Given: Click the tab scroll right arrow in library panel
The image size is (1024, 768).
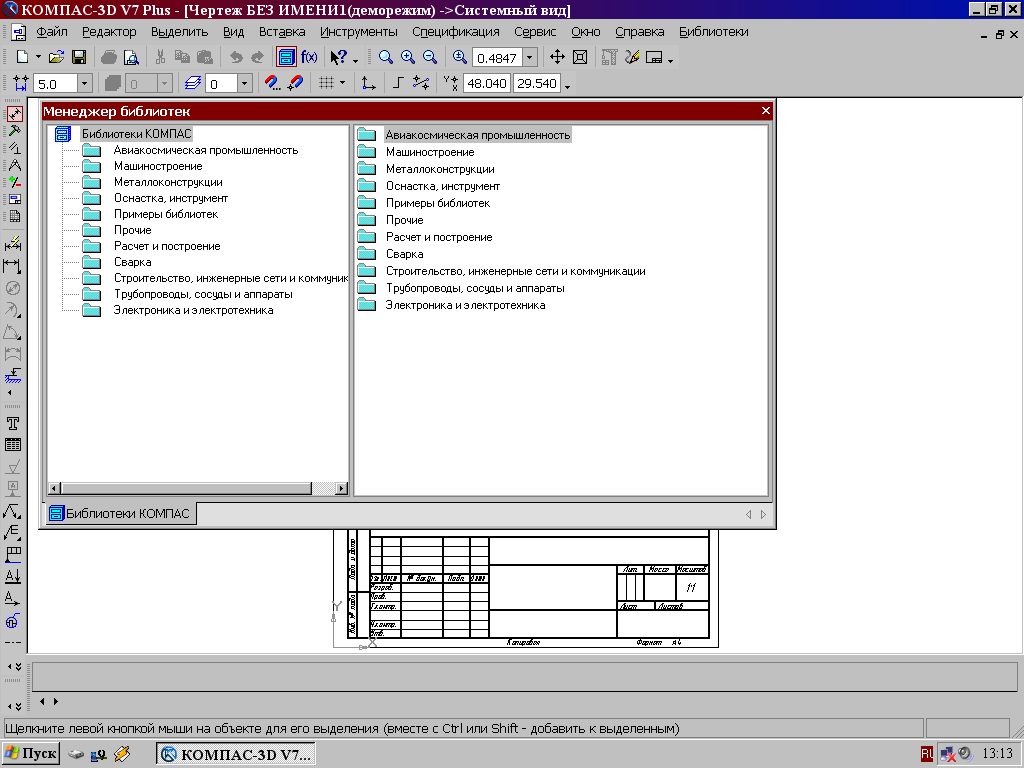Looking at the screenshot, I should [x=763, y=515].
